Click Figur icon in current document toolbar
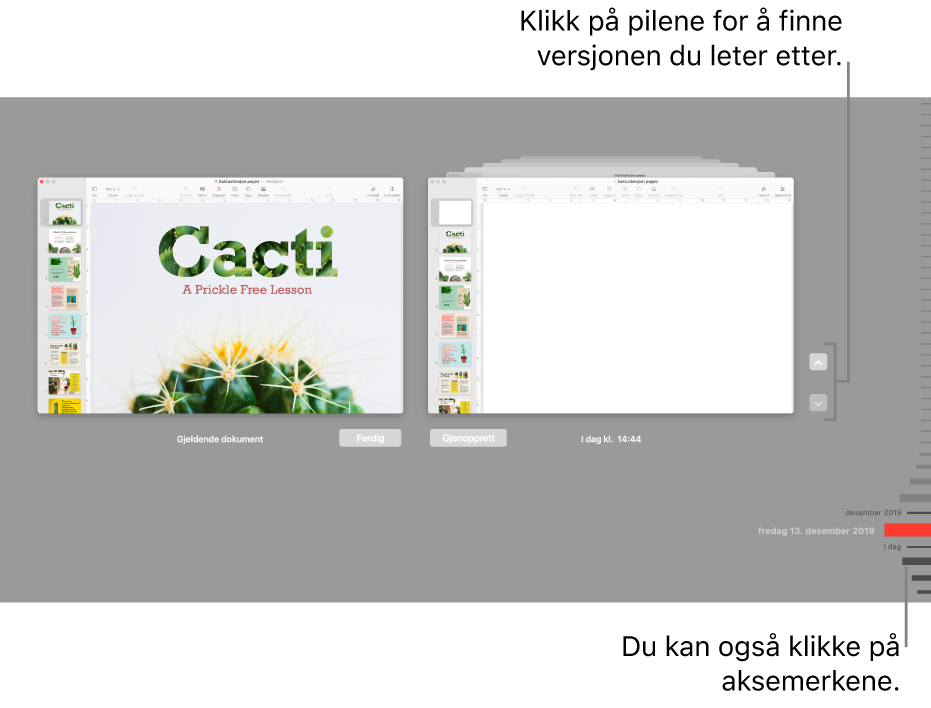 (248, 191)
